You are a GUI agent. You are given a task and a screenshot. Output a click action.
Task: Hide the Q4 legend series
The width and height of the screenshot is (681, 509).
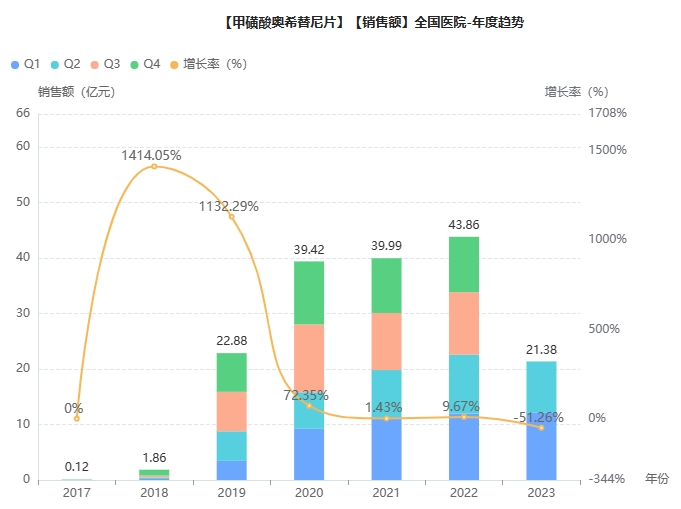point(145,64)
